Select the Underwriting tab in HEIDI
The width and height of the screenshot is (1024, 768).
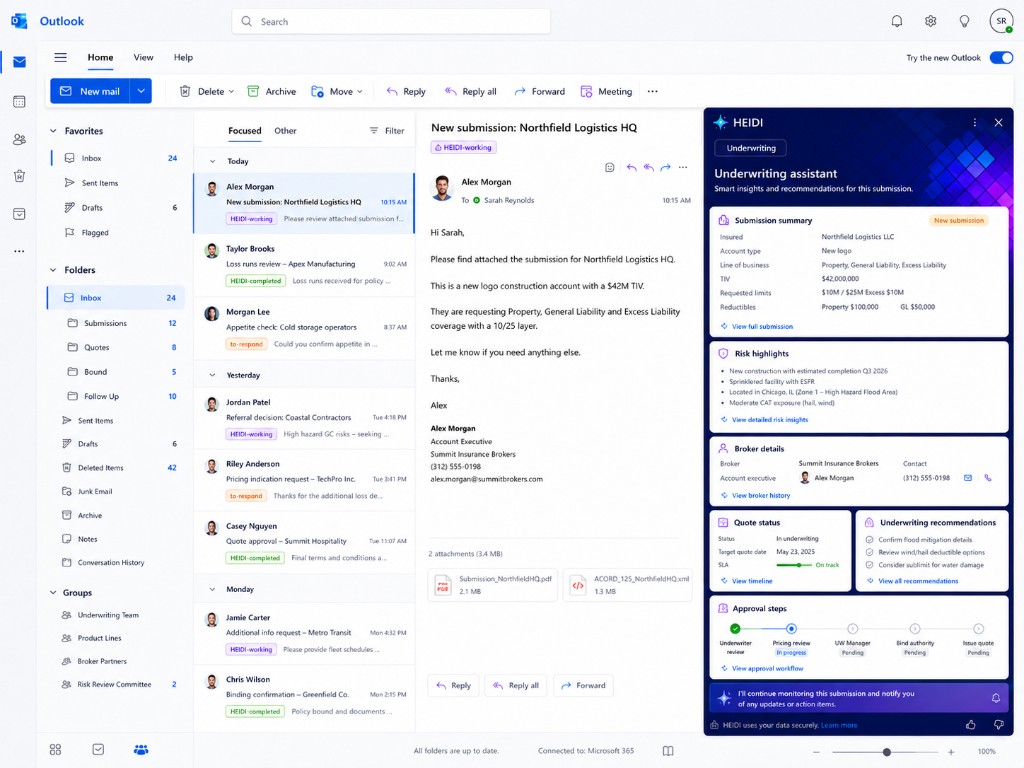750,148
